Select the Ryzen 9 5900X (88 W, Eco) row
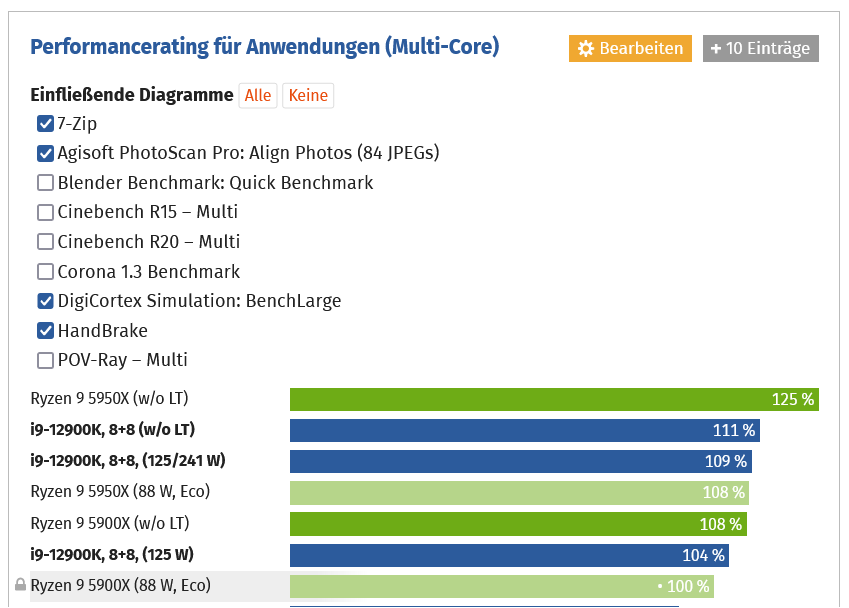The width and height of the screenshot is (849, 608). point(371,586)
